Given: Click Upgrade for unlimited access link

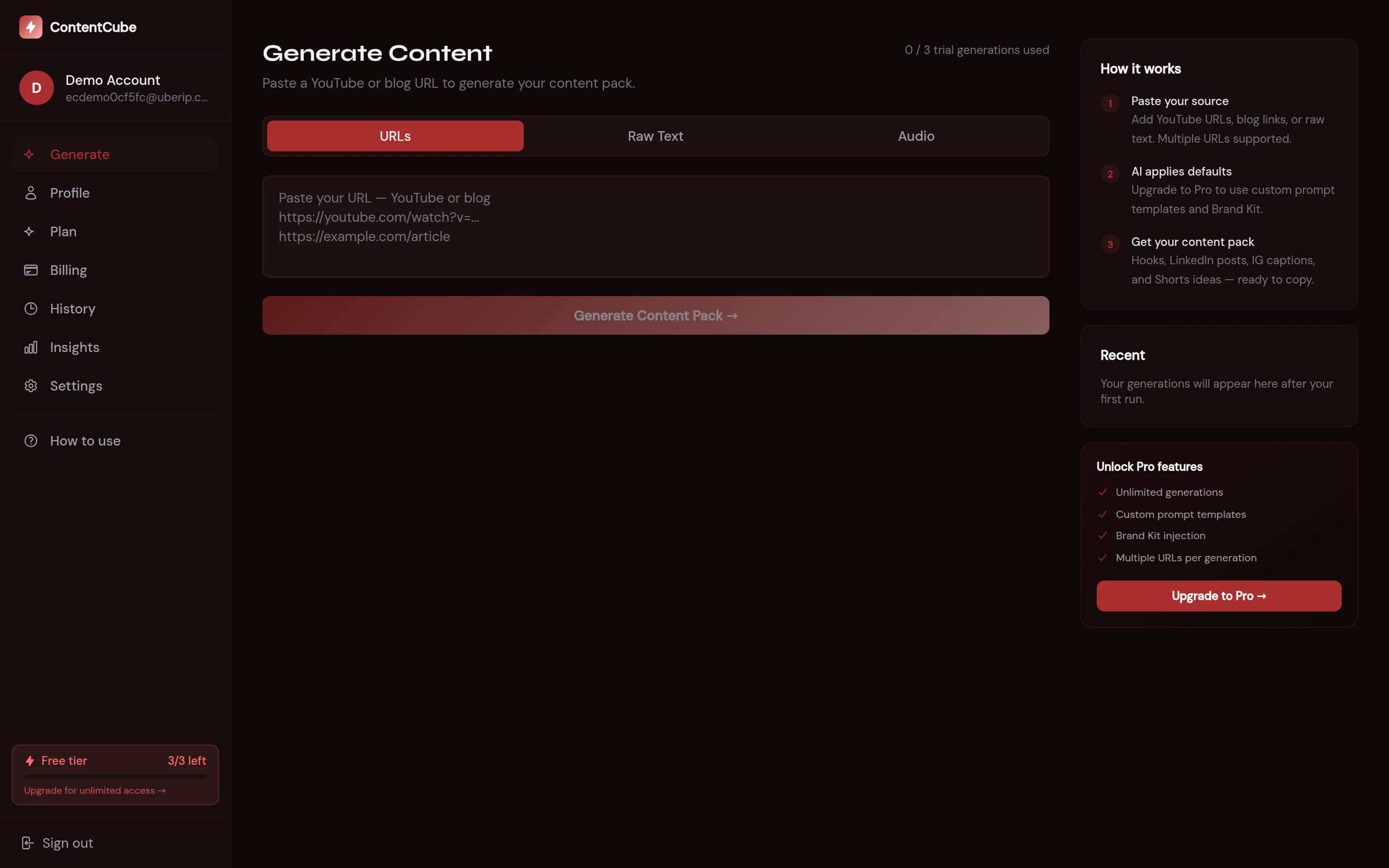Looking at the screenshot, I should tap(95, 790).
